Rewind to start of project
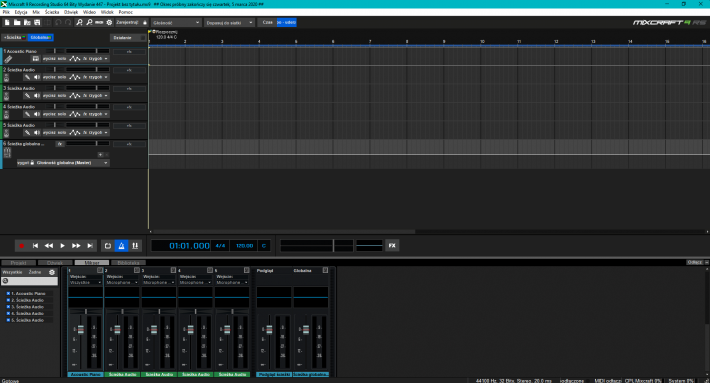Viewport: 710px width, 383px height. click(35, 246)
